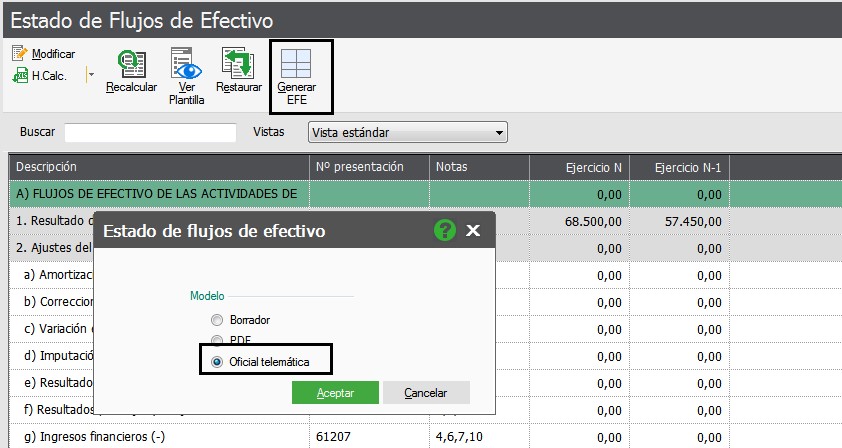This screenshot has height=448, width=842.
Task: Click the Ejercicio N-1 column header
Action: [679, 167]
